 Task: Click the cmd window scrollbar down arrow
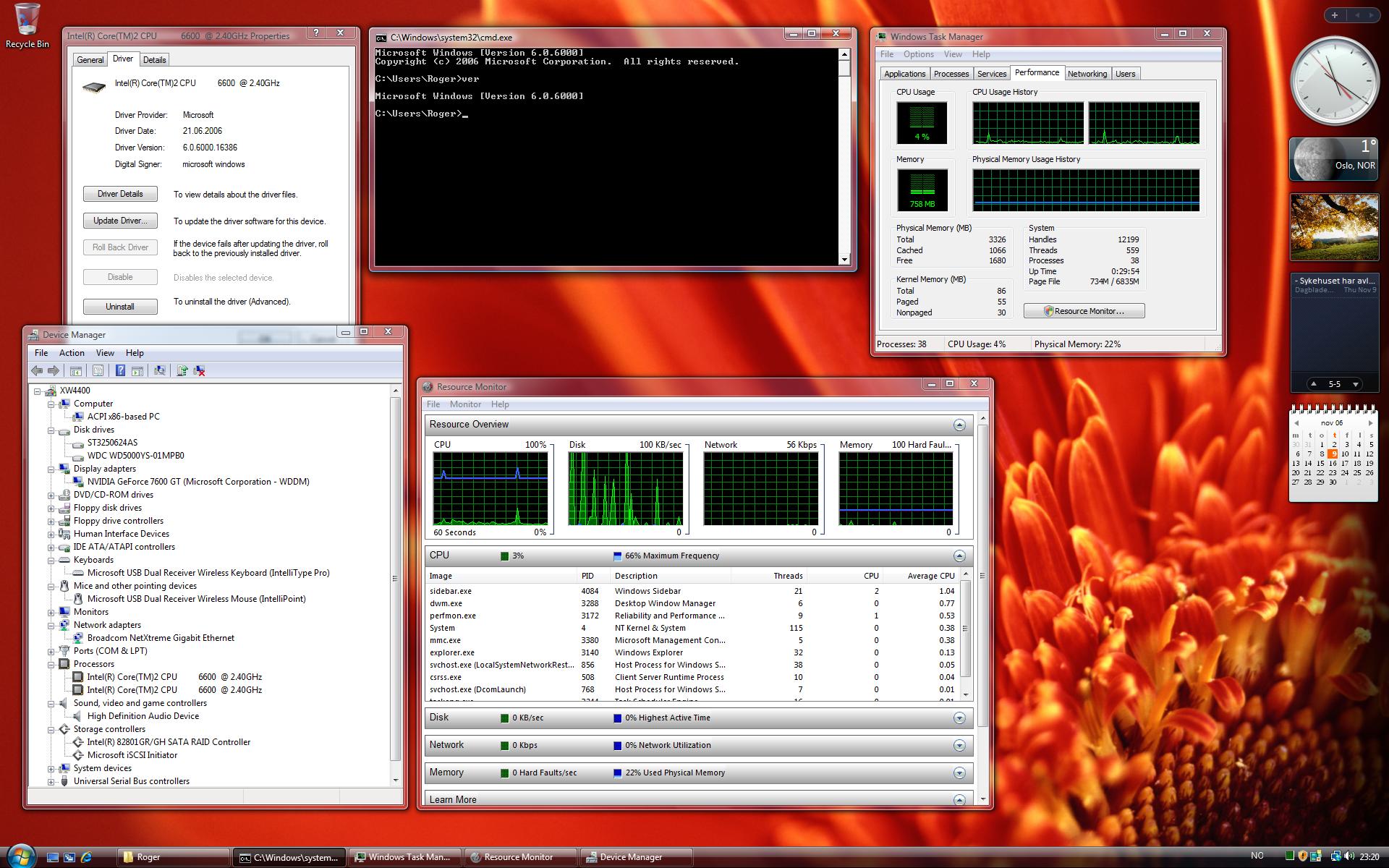pyautogui.click(x=844, y=260)
